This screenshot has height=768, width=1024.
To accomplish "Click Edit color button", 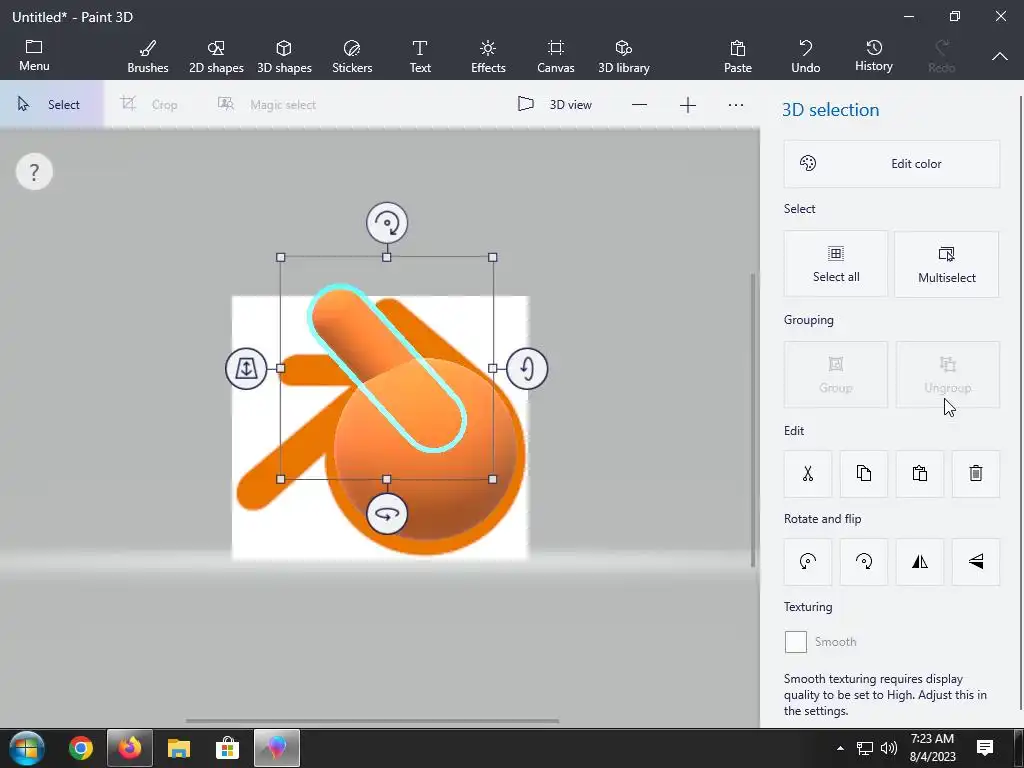I will 891,164.
